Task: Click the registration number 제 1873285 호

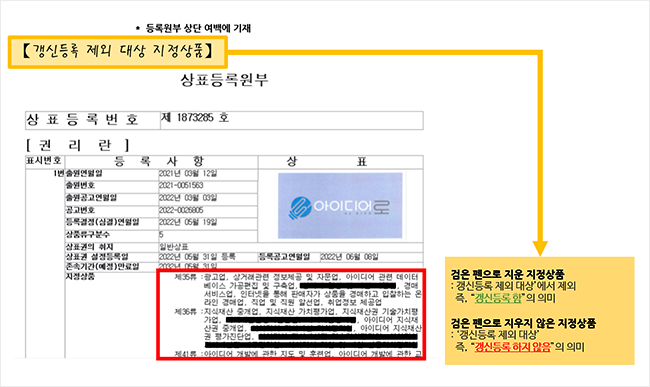Action: (x=195, y=118)
